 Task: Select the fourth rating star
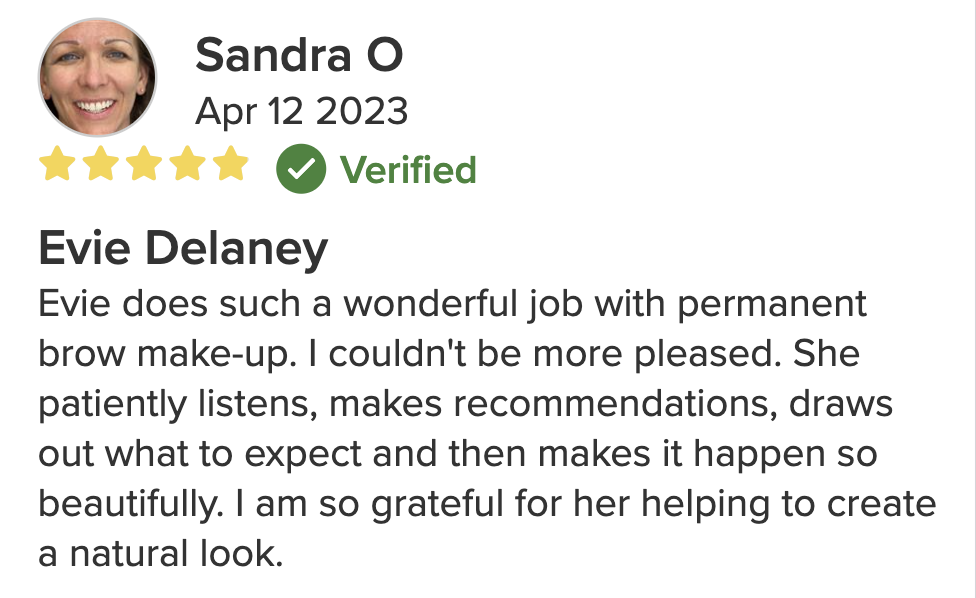(x=187, y=165)
